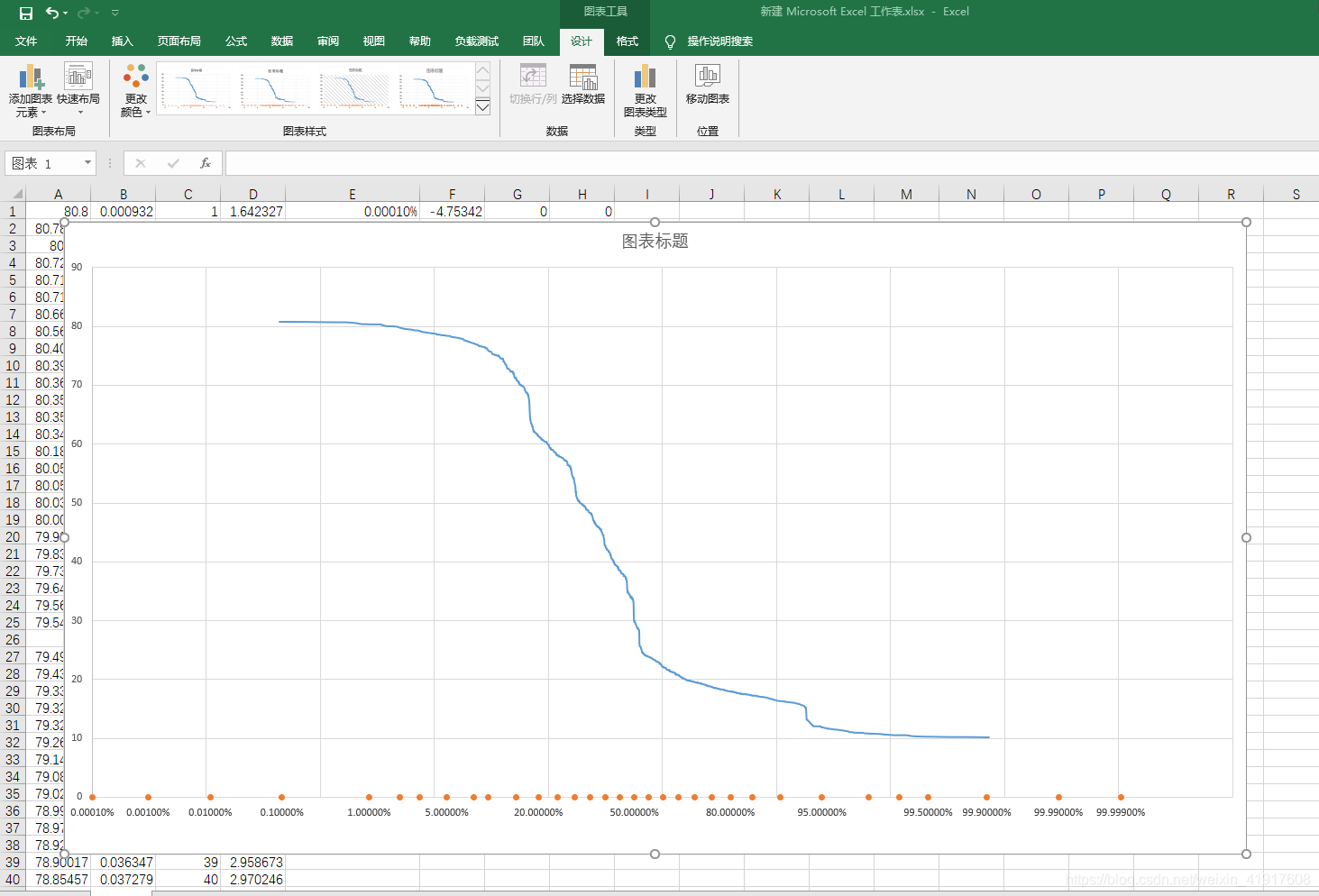Click the Save icon in quick access toolbar

coord(26,13)
